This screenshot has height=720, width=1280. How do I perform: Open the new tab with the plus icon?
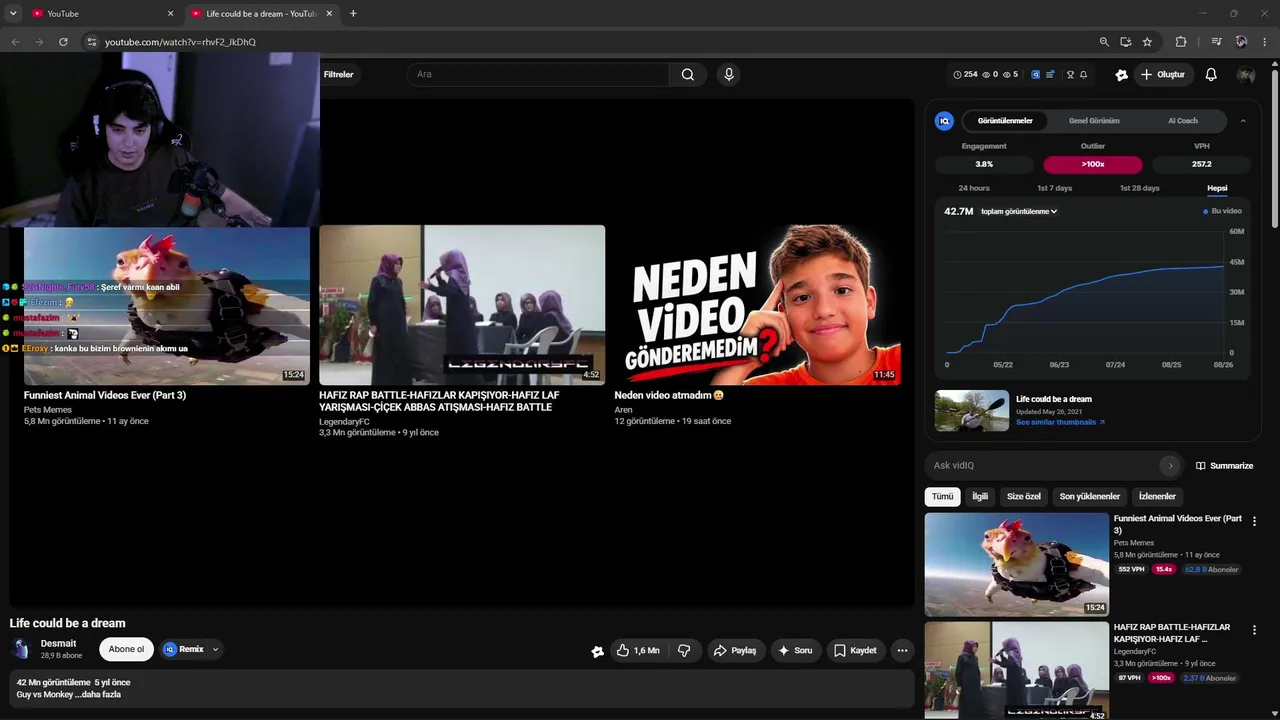353,14
